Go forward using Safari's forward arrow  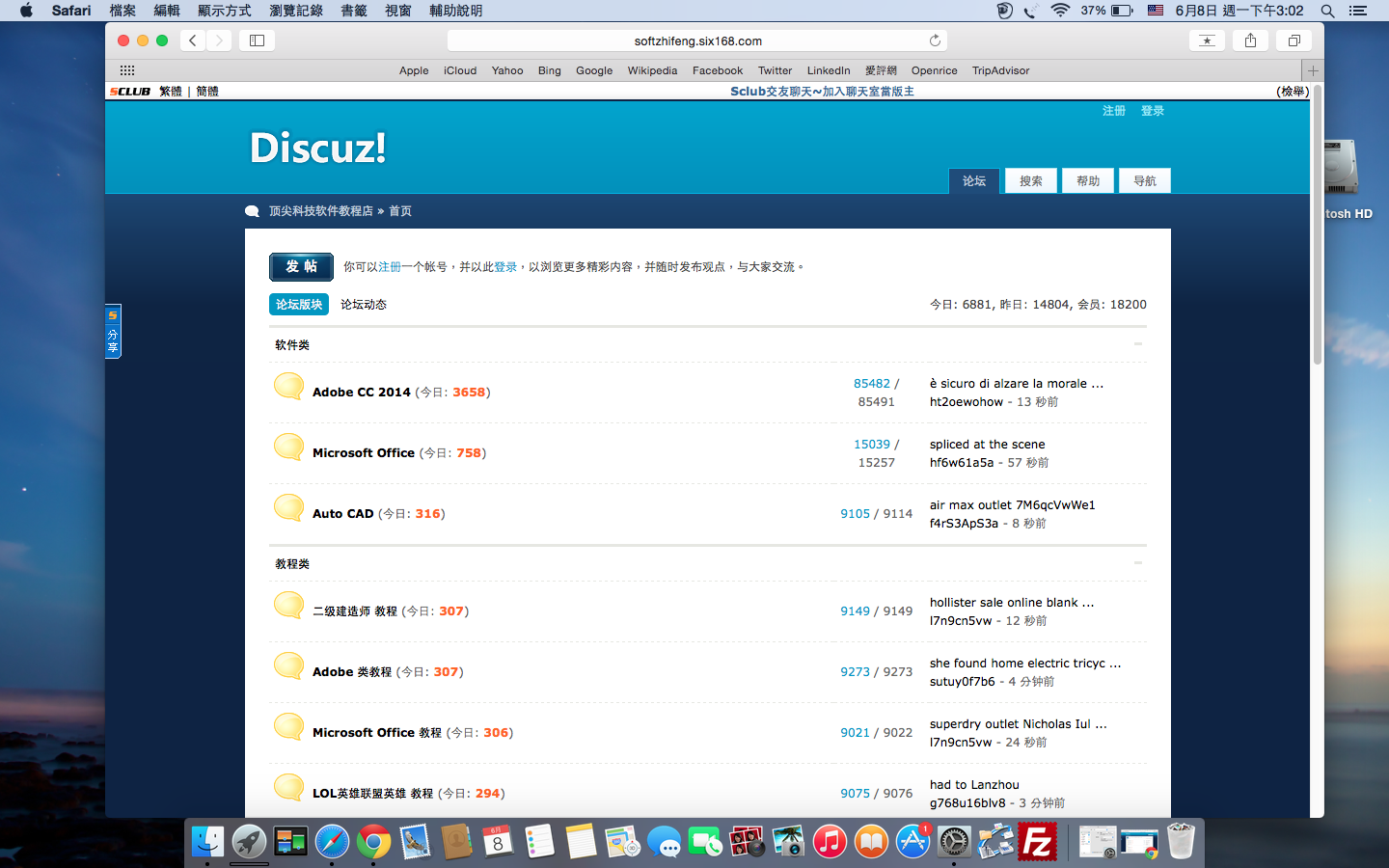point(219,41)
